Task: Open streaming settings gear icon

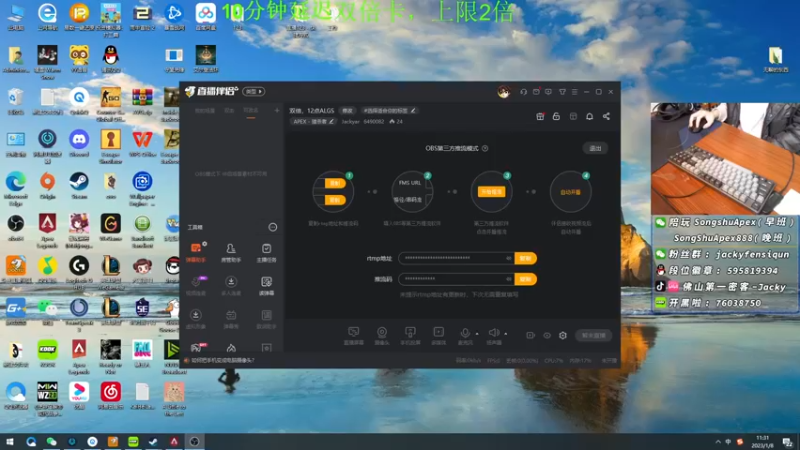Action: pos(563,335)
